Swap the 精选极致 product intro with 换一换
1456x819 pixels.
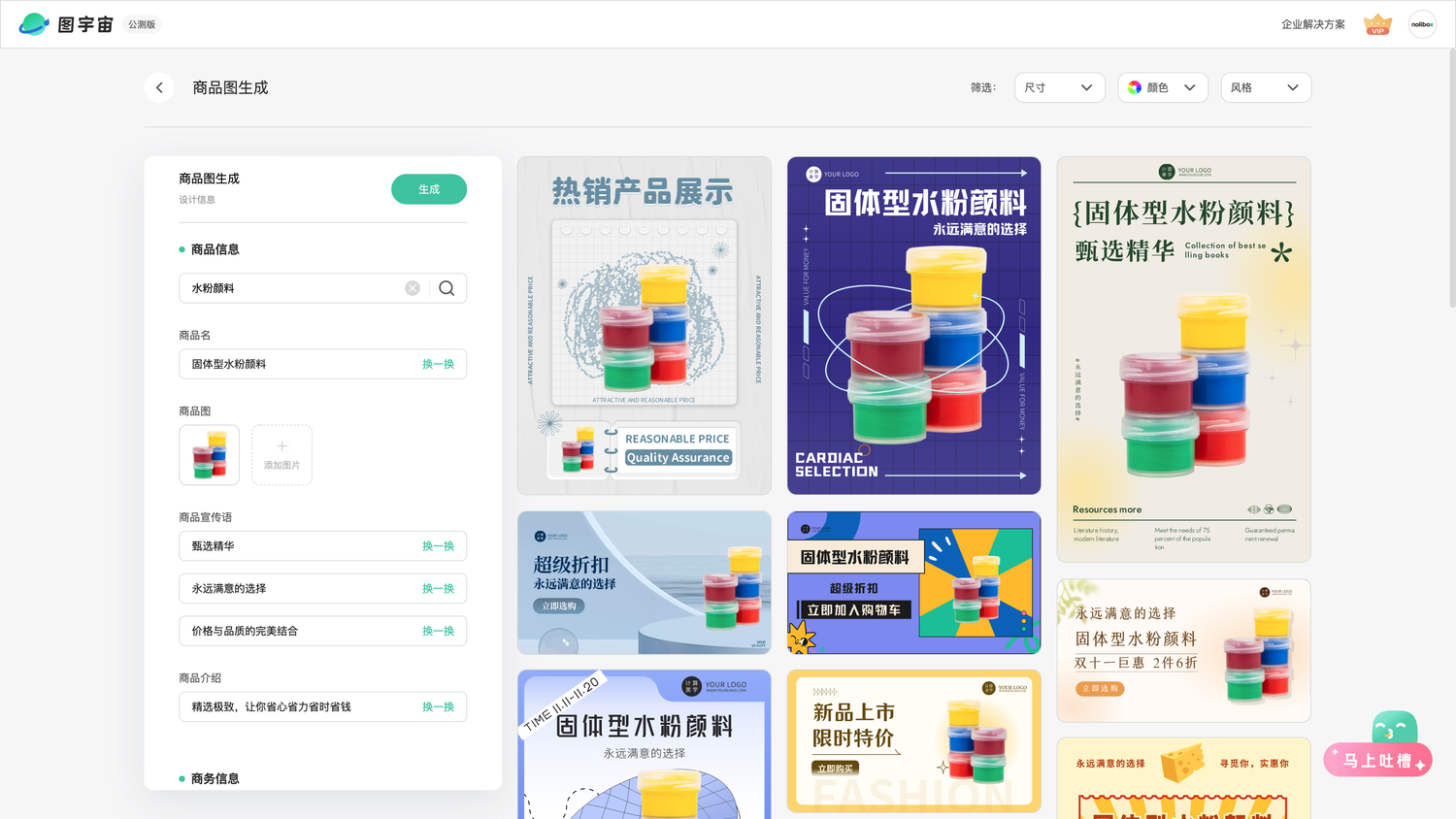tap(438, 706)
